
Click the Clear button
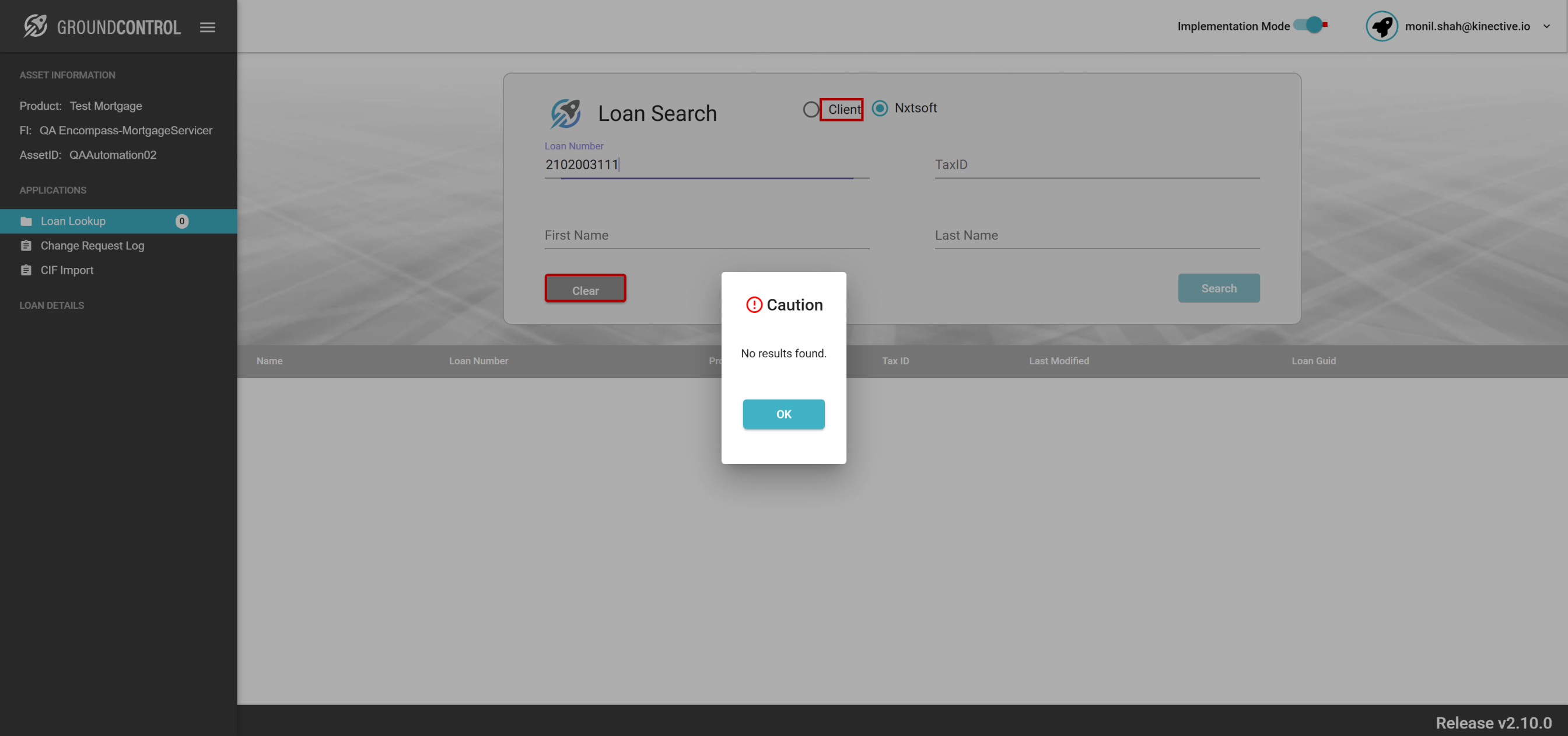coord(585,289)
